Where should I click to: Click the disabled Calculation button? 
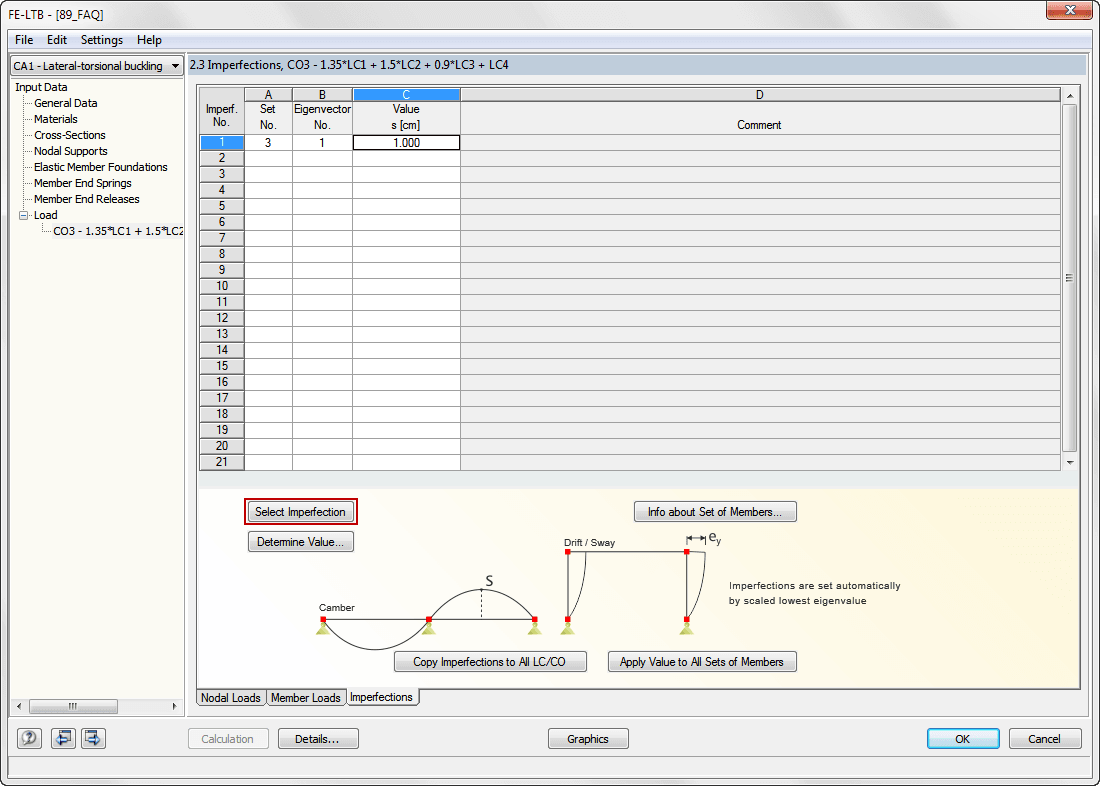click(x=228, y=738)
